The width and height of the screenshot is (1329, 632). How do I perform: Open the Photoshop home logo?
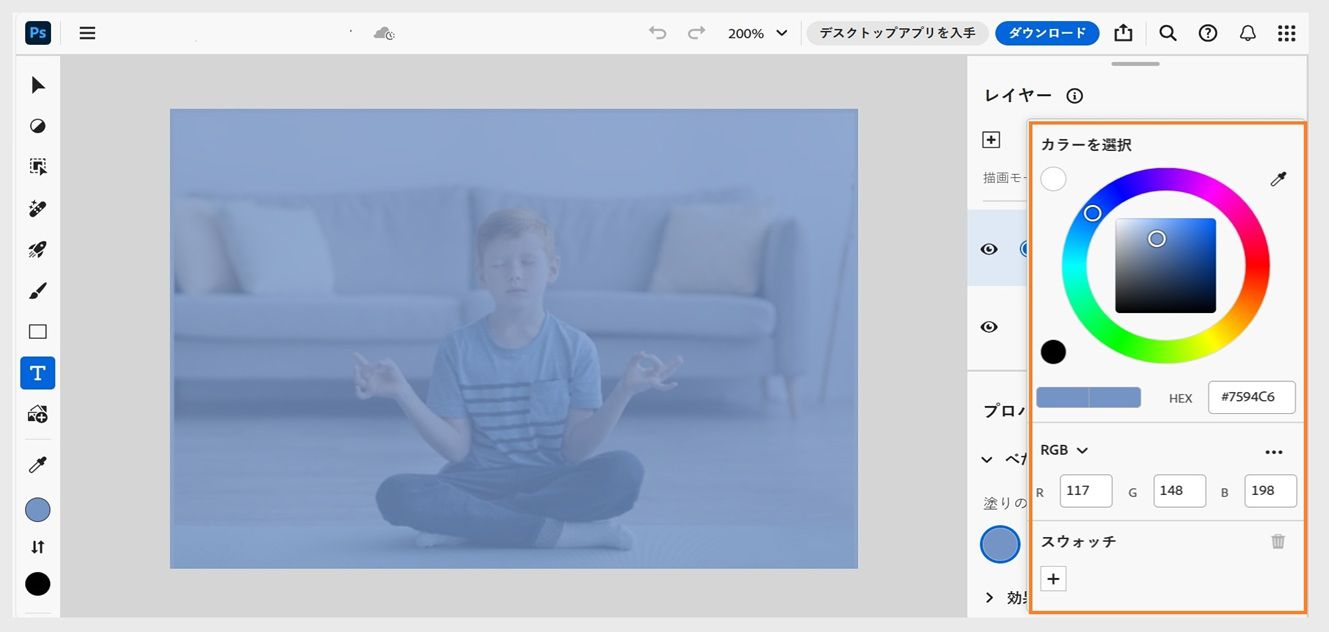[x=38, y=33]
